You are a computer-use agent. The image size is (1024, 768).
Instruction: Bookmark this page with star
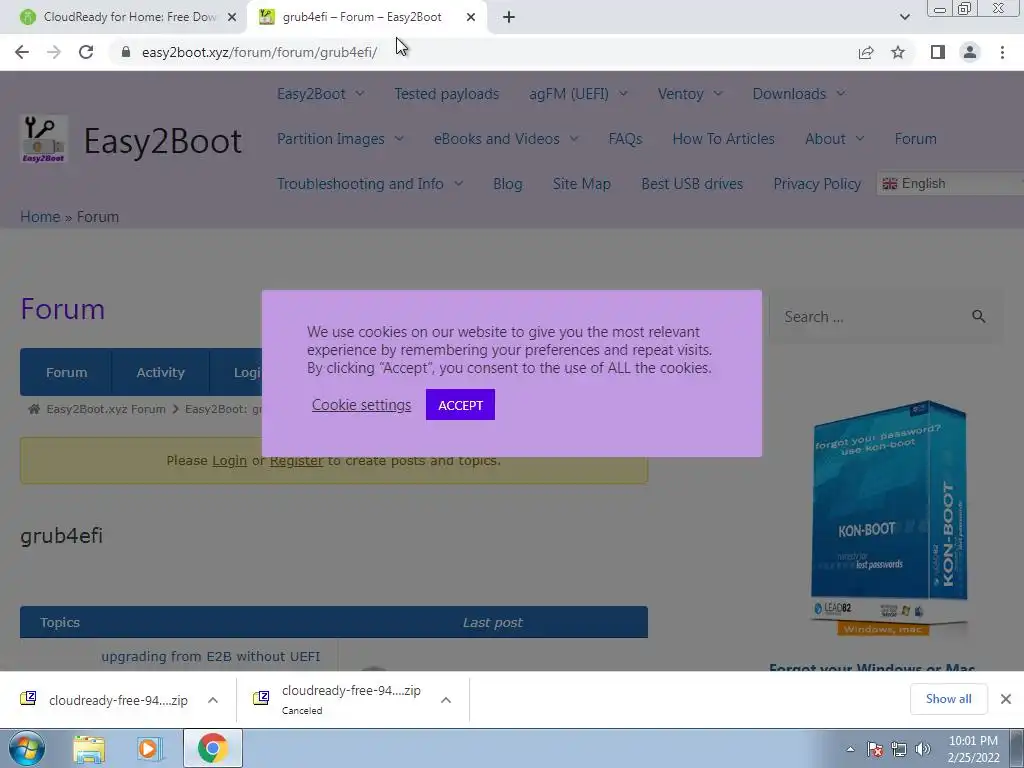[898, 52]
